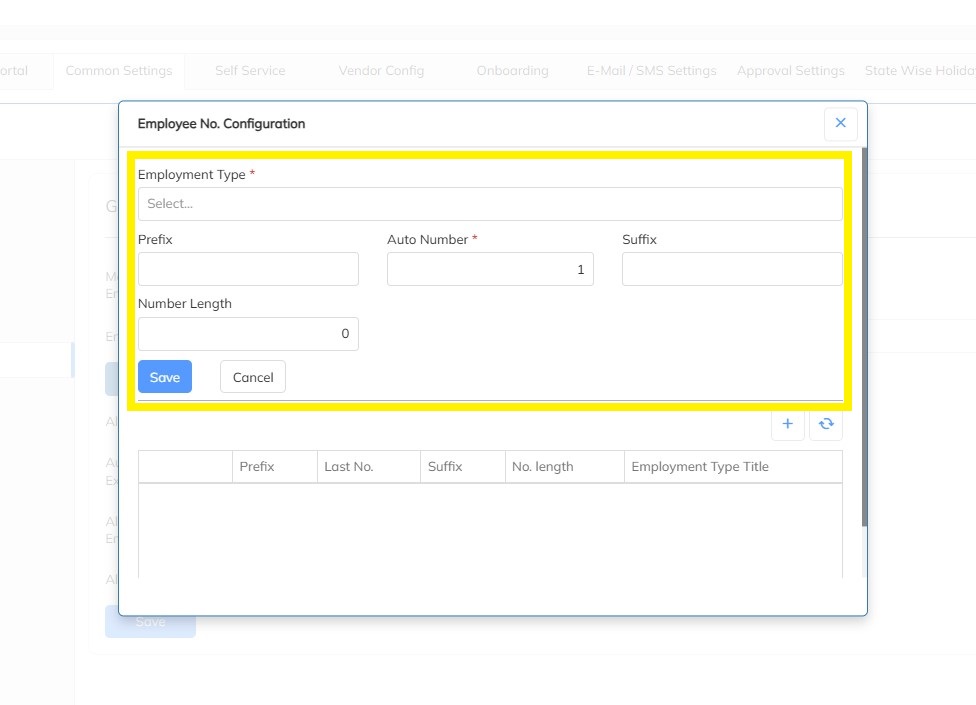The height and width of the screenshot is (705, 976).
Task: Focus the Auto Number field
Action: [x=490, y=269]
